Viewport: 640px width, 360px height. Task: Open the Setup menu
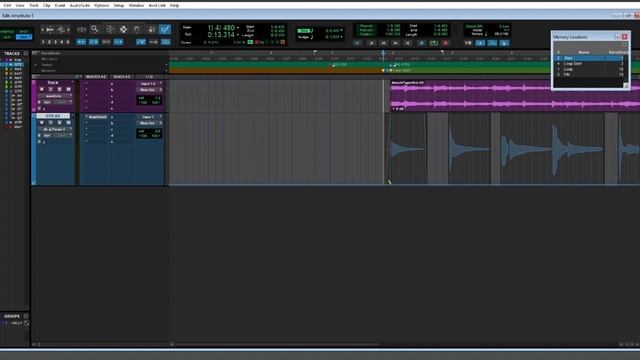pyautogui.click(x=119, y=5)
